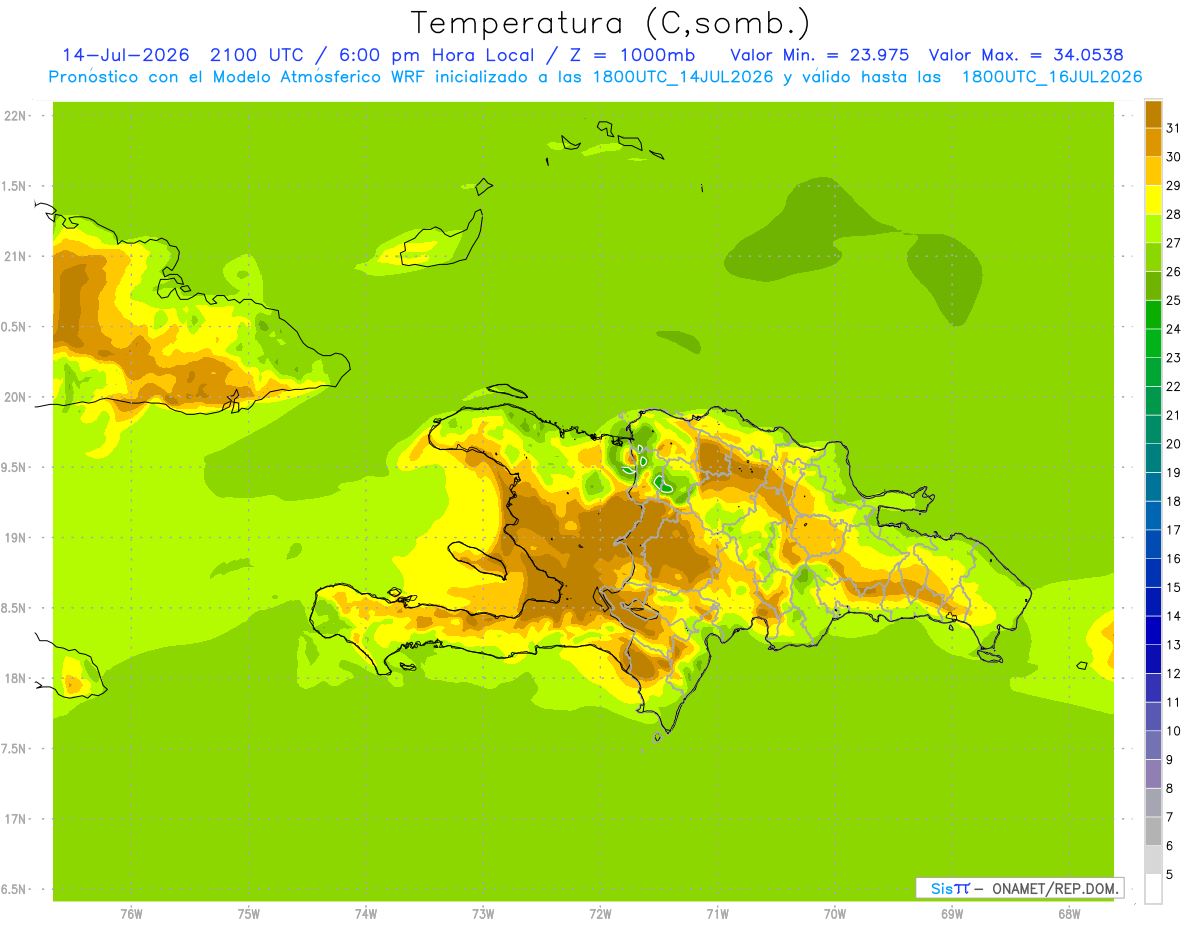Select the date "14-Jul-2026" in header

(126, 55)
